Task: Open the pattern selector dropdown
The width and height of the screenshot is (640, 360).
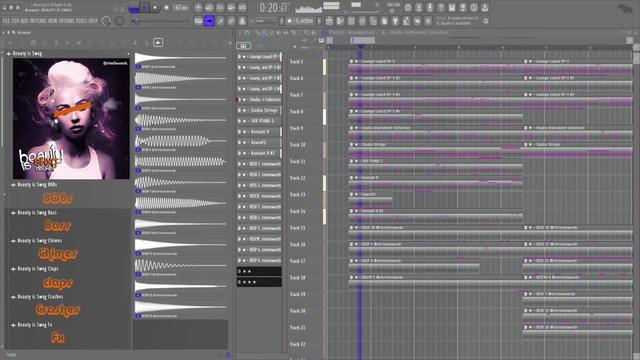Action: 301,21
